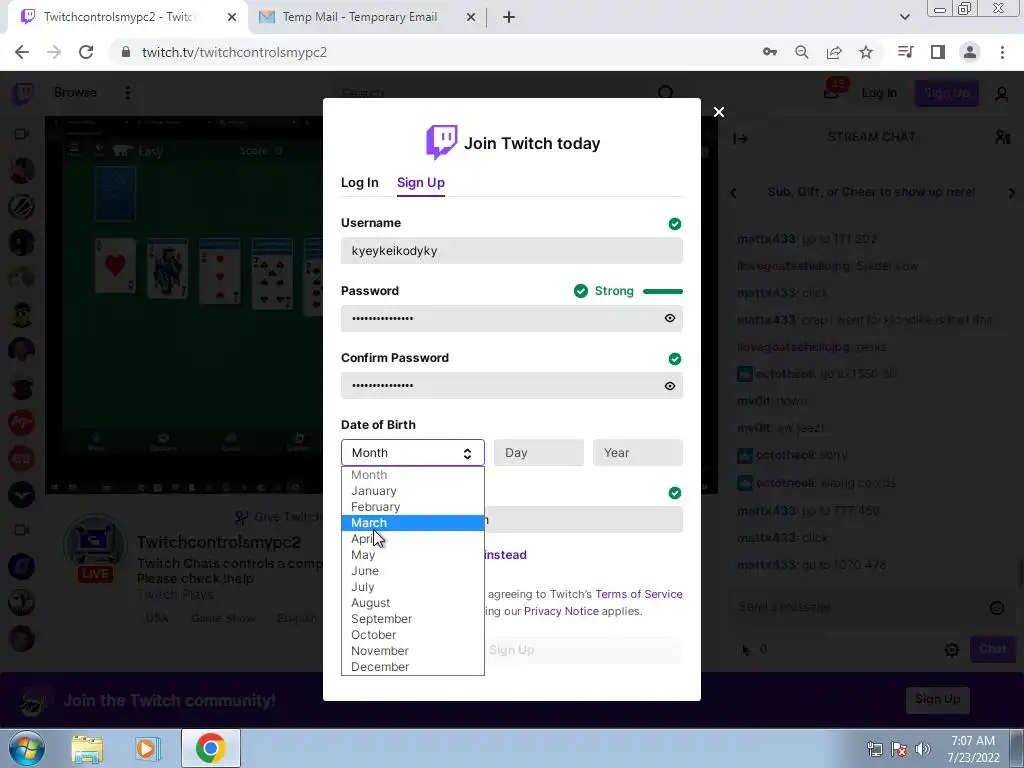Screen dimensions: 1024x768
Task: Open the network tray icon
Action: click(x=874, y=749)
